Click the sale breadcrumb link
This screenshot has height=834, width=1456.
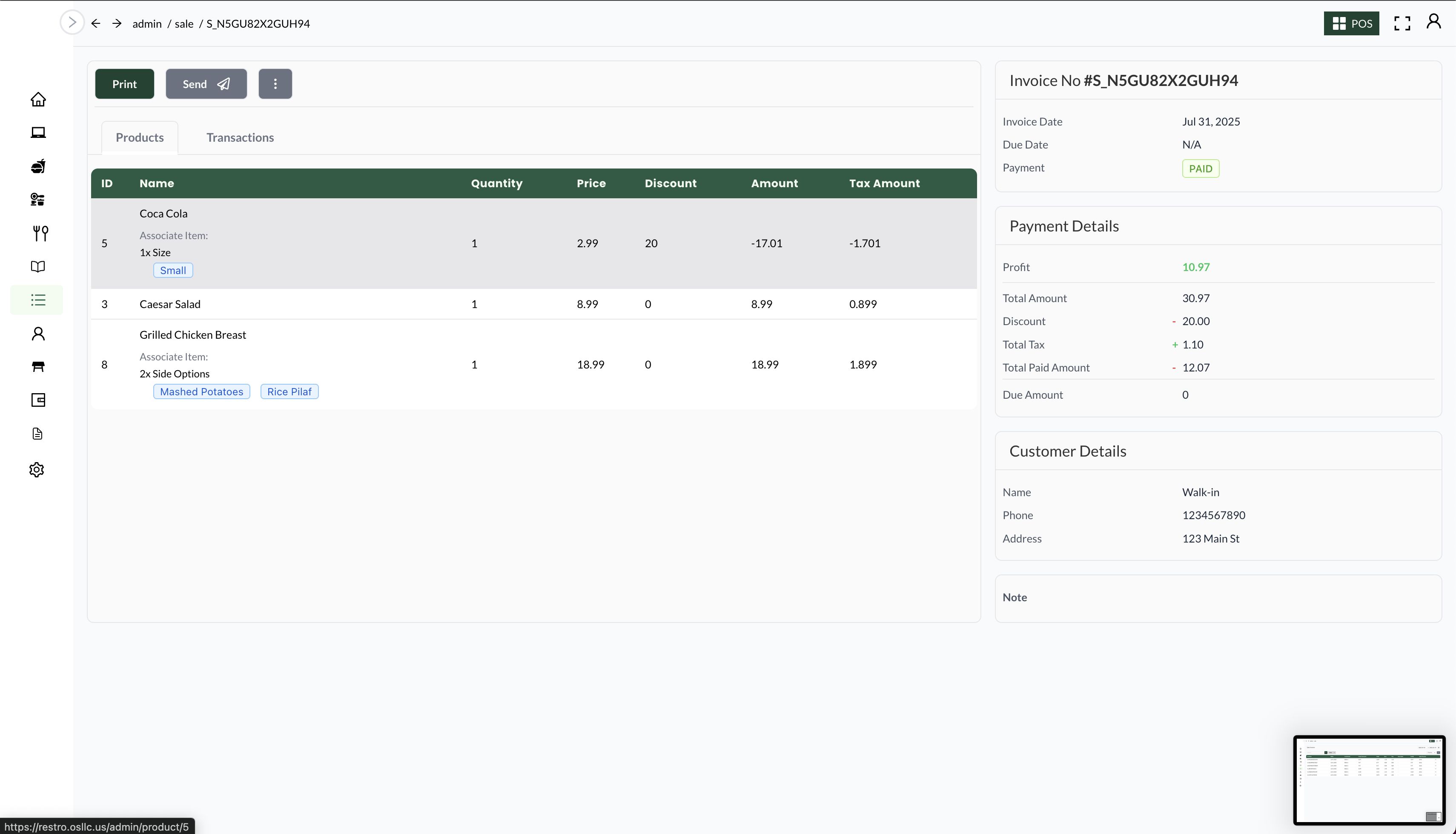coord(183,23)
